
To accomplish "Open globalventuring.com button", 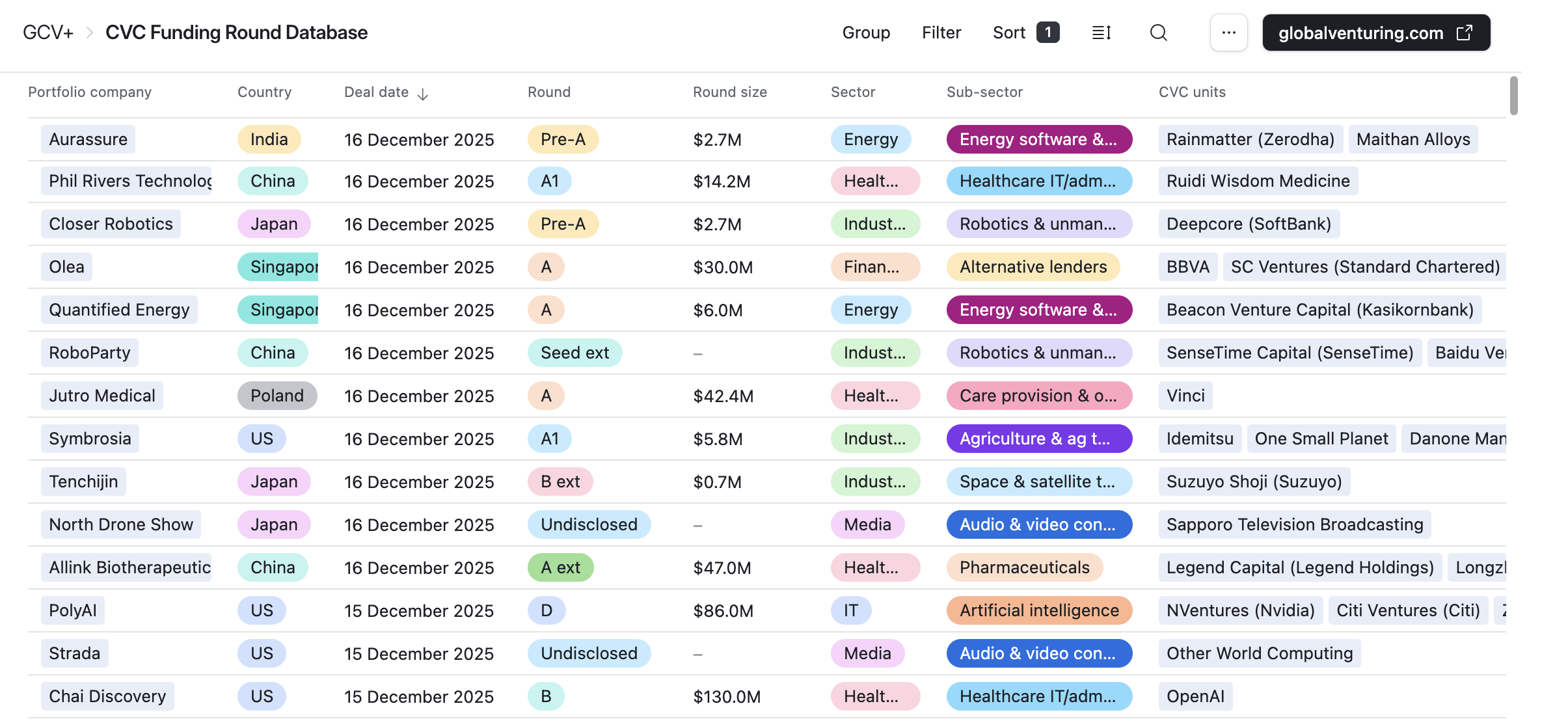I will click(x=1361, y=33).
